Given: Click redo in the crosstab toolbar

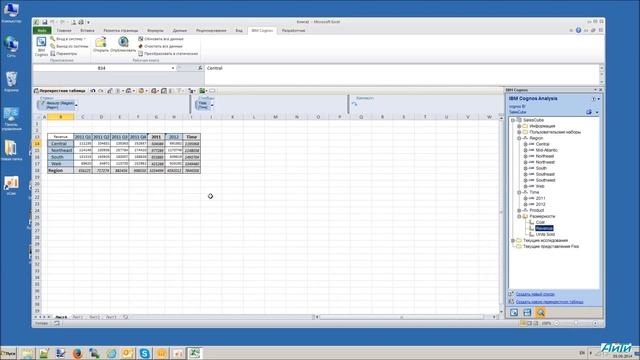Looking at the screenshot, I should pos(101,91).
